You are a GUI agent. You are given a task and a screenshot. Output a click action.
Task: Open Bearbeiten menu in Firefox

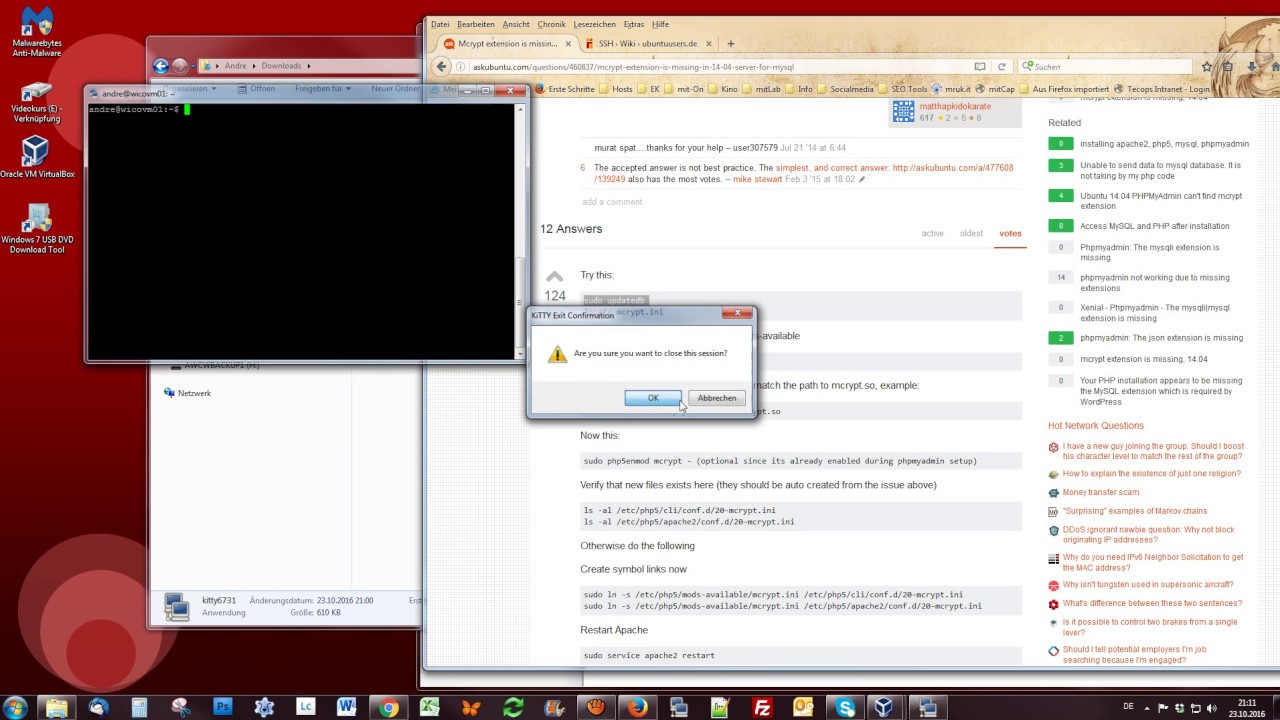[476, 24]
